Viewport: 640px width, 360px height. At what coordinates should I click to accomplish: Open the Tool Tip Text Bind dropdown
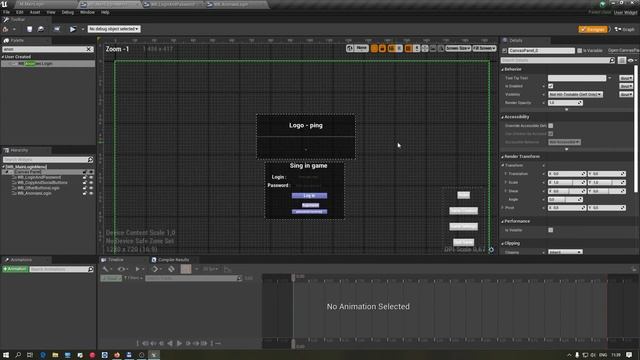tap(626, 78)
